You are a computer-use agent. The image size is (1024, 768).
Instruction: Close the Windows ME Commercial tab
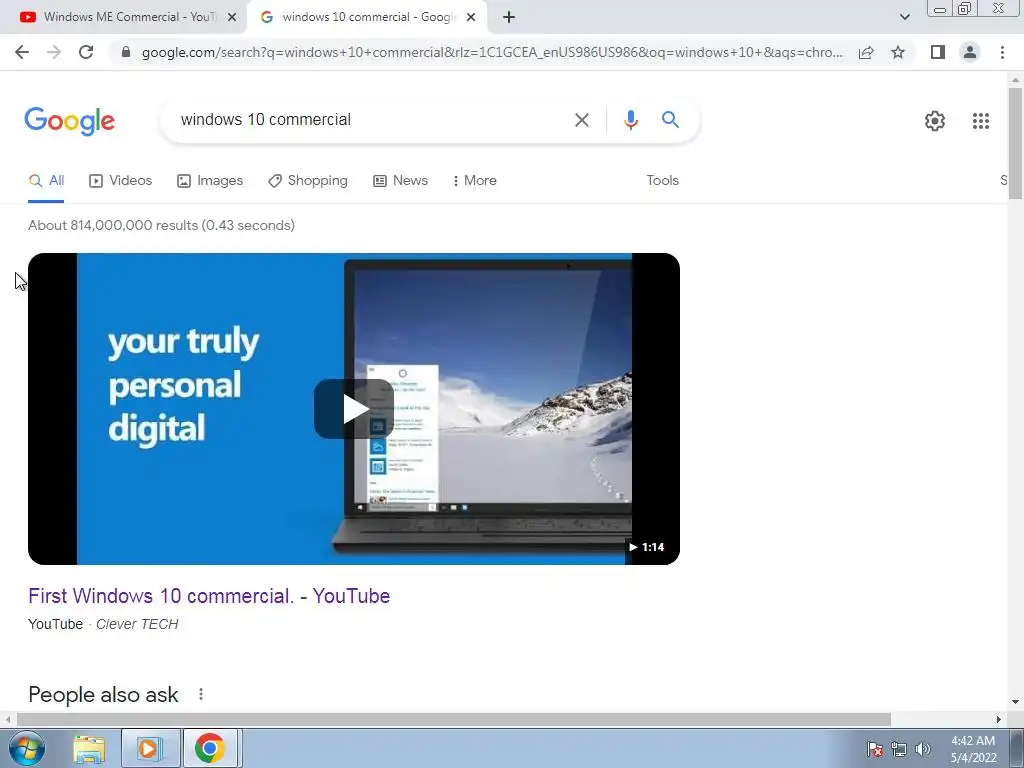tap(232, 17)
